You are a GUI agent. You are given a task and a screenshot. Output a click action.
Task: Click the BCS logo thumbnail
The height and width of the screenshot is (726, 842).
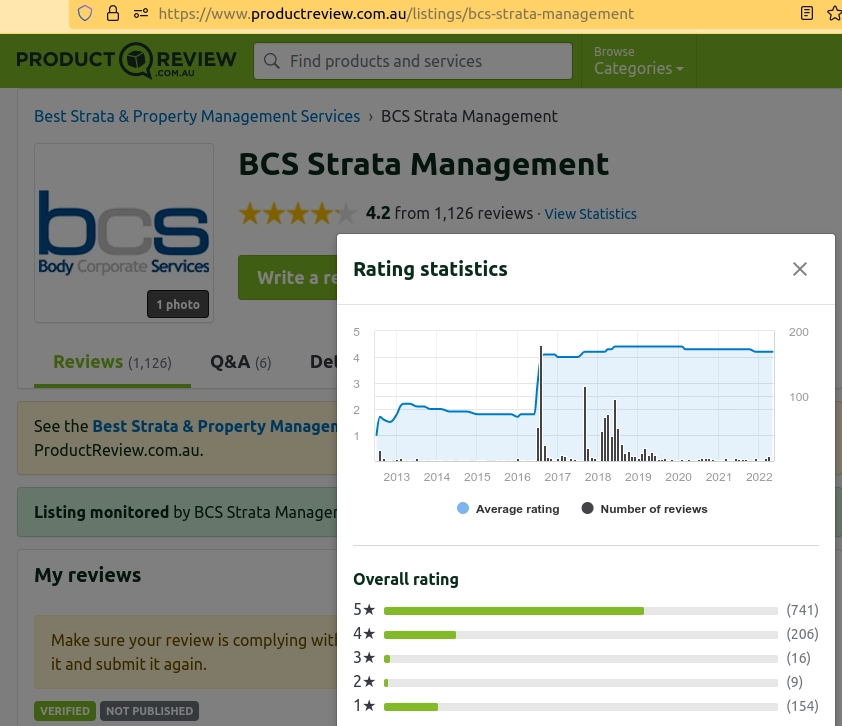tap(124, 233)
